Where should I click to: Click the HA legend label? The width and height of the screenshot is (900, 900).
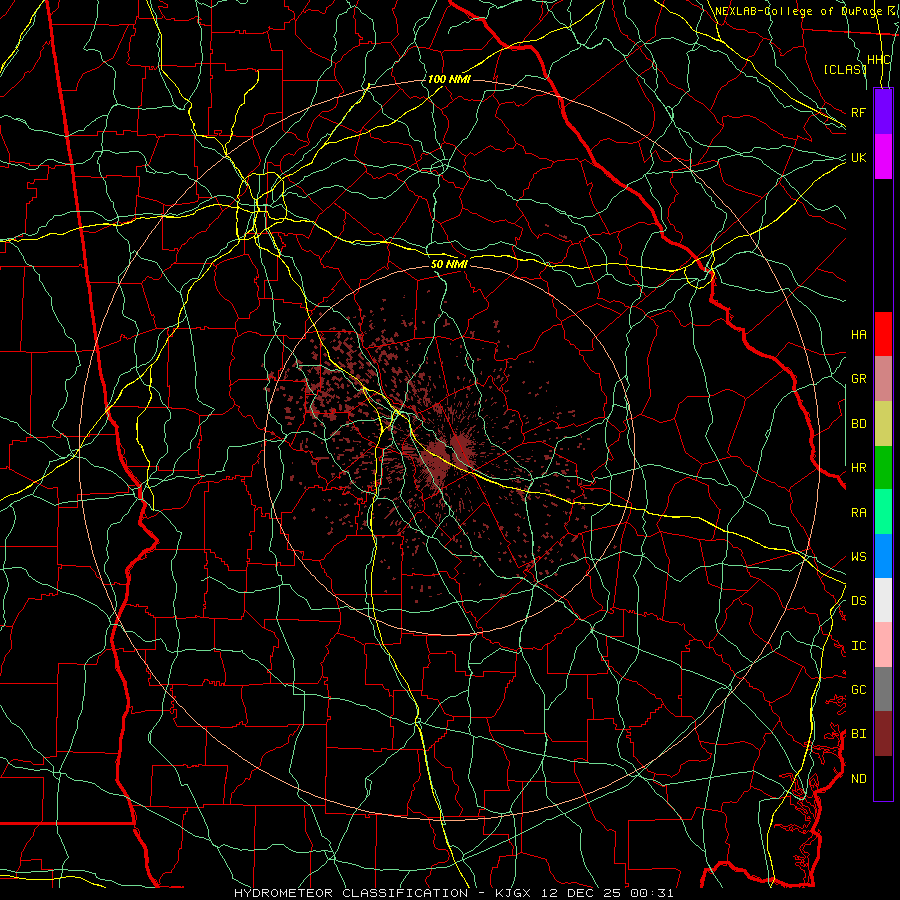(x=859, y=335)
